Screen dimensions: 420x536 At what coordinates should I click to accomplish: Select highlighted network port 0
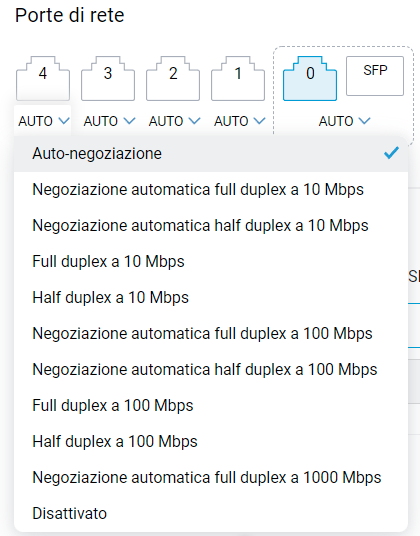(310, 79)
